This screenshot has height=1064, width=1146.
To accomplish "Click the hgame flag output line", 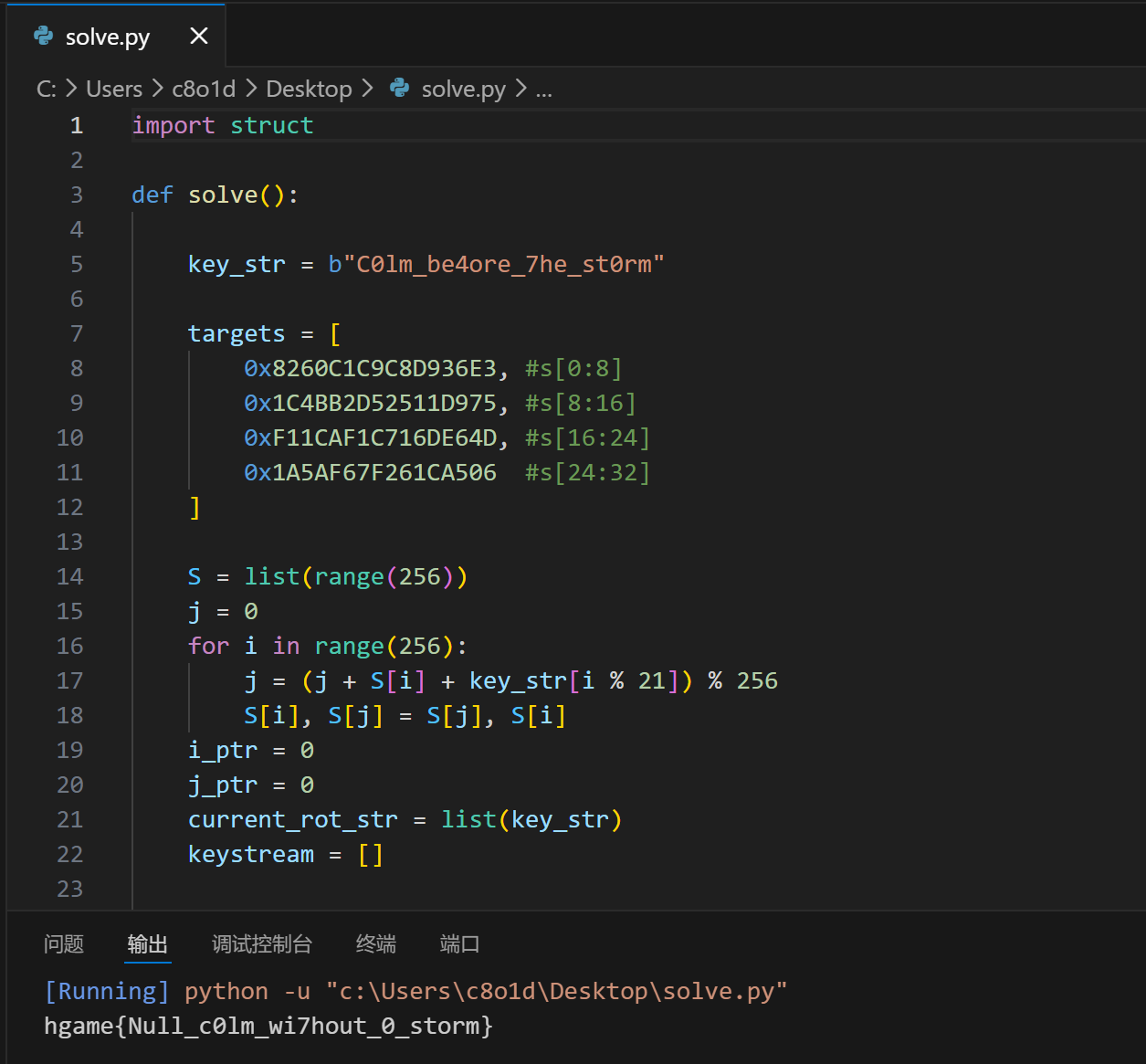I will pyautogui.click(x=268, y=1026).
